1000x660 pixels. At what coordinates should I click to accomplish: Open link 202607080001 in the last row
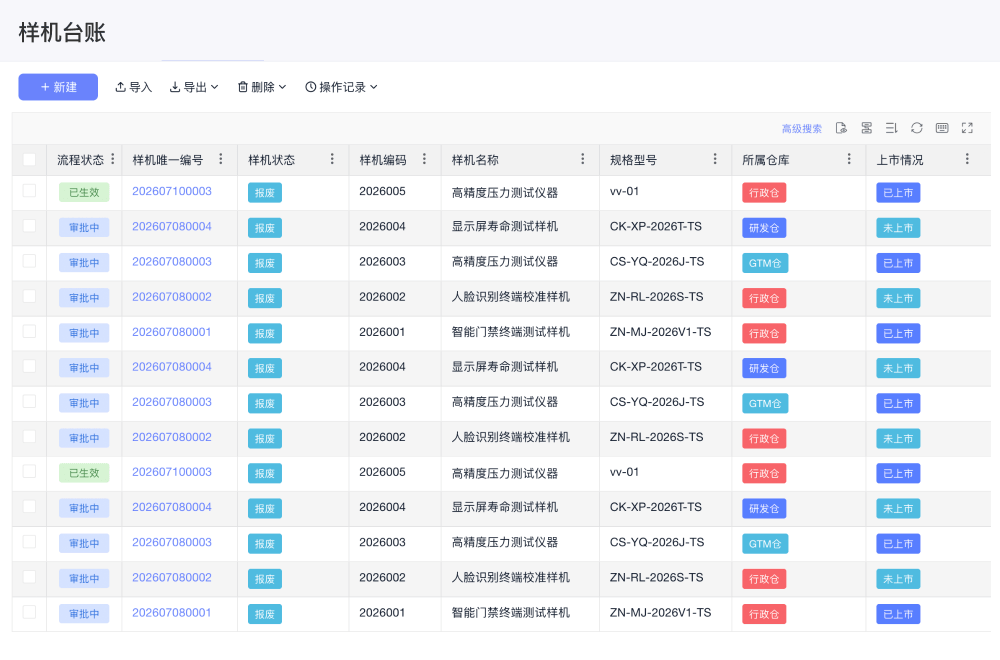click(x=172, y=613)
